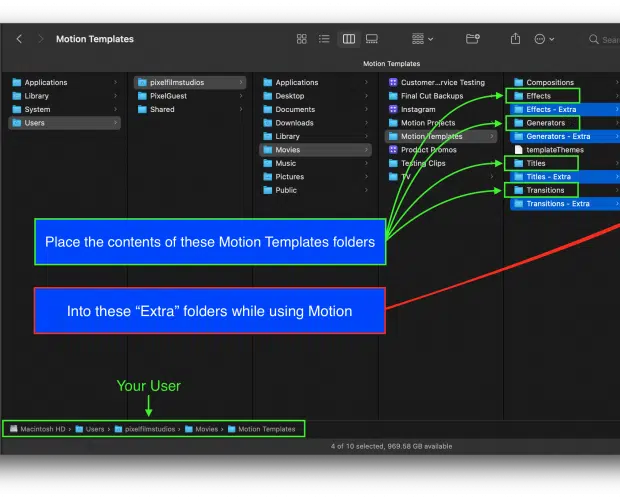Select the Compositions folder

pyautogui.click(x=565, y=82)
